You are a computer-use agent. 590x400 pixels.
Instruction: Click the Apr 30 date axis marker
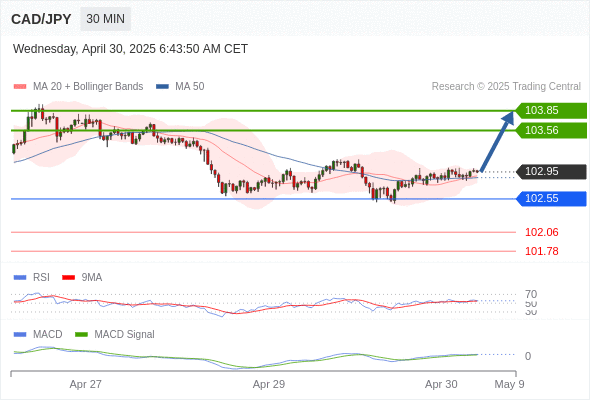(441, 384)
